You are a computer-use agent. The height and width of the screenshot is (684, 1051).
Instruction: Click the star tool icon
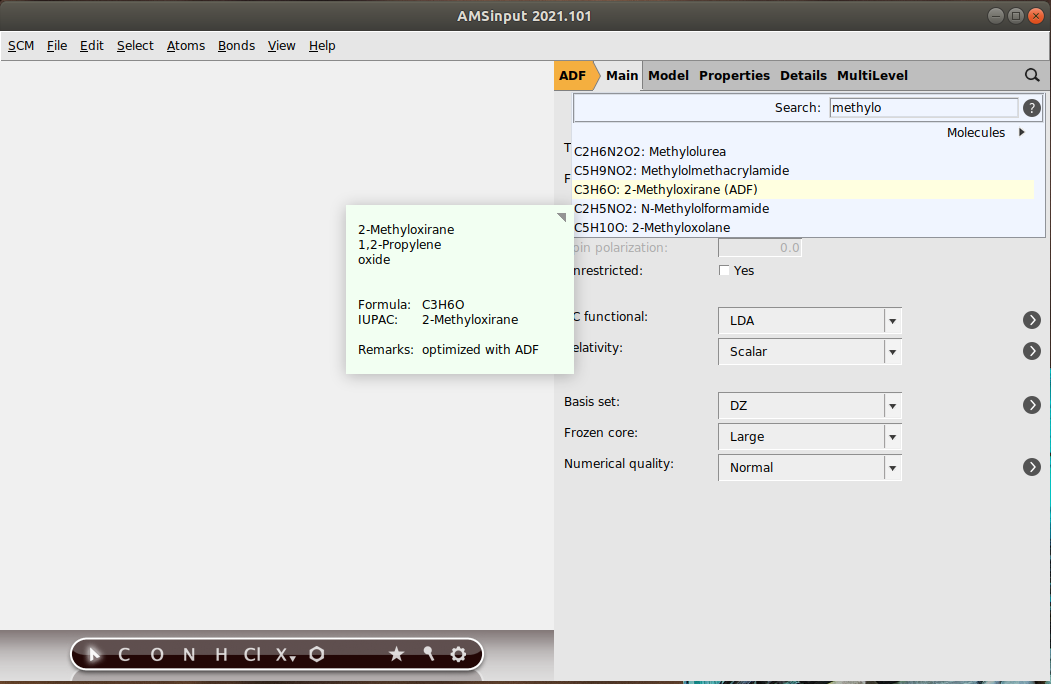(x=397, y=654)
